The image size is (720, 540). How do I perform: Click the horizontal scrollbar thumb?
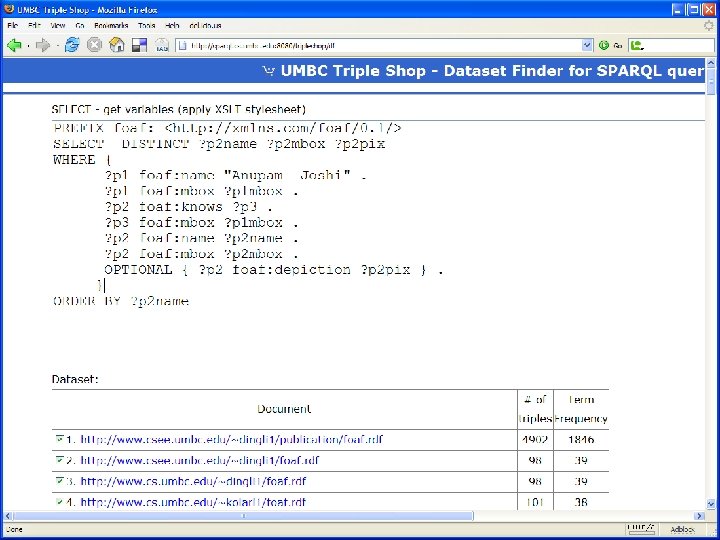tap(244, 516)
